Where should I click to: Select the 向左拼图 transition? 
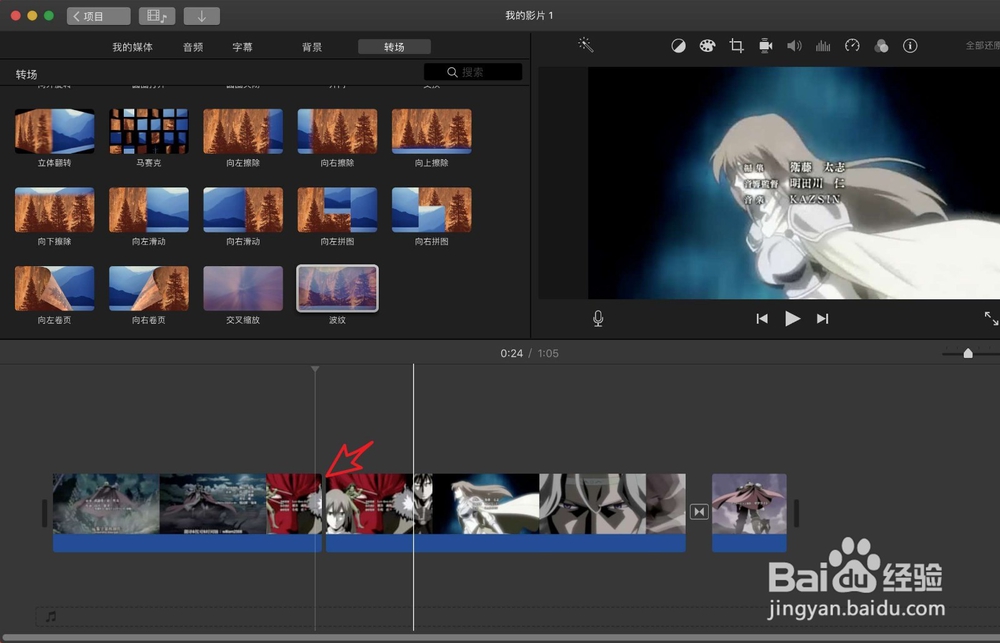[337, 210]
